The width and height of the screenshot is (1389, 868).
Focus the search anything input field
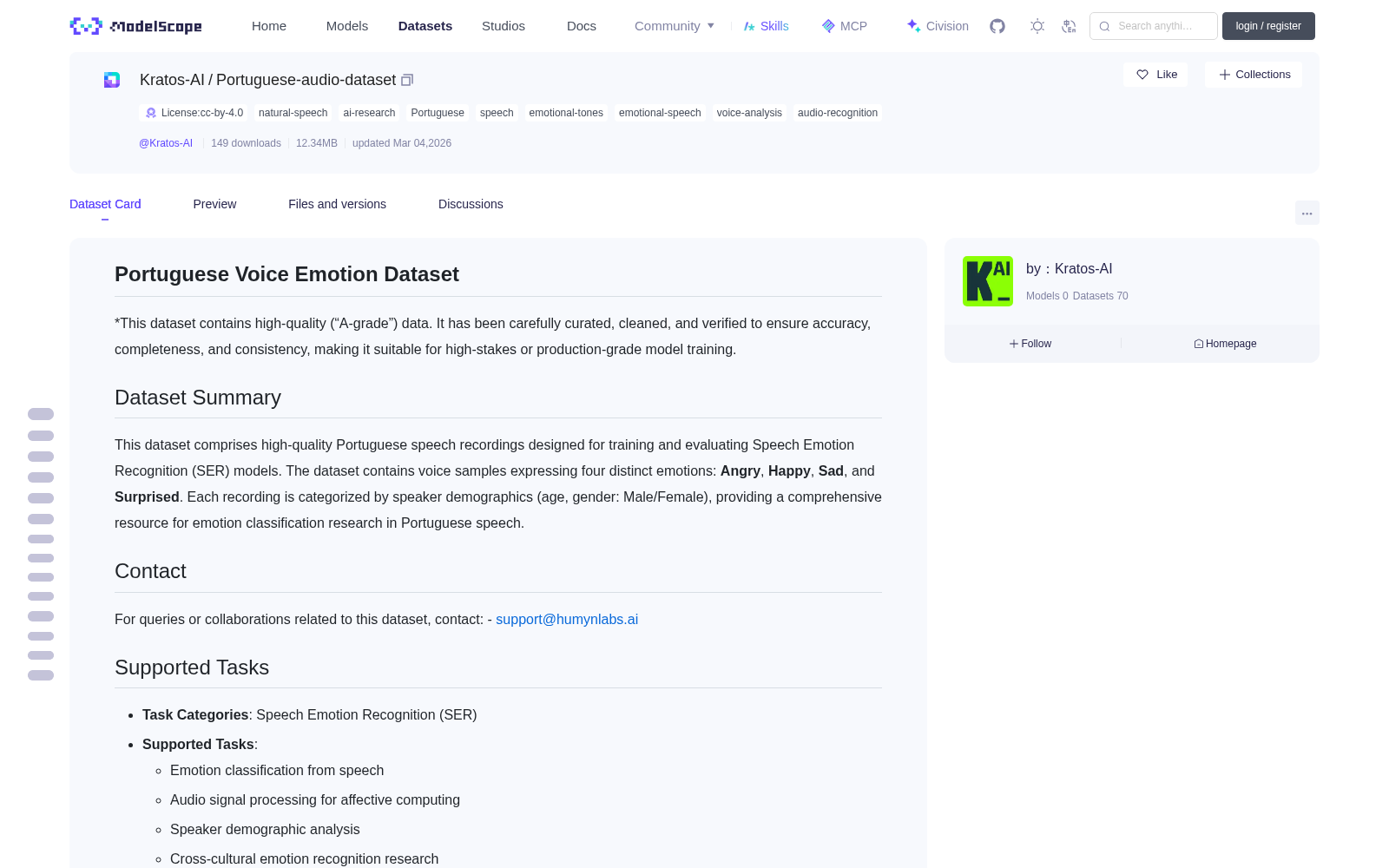pyautogui.click(x=1154, y=26)
